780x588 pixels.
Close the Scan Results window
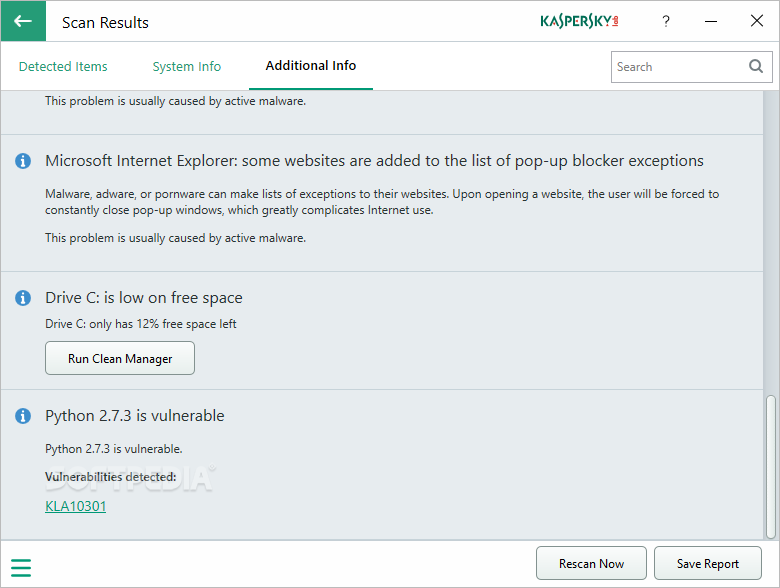(757, 21)
